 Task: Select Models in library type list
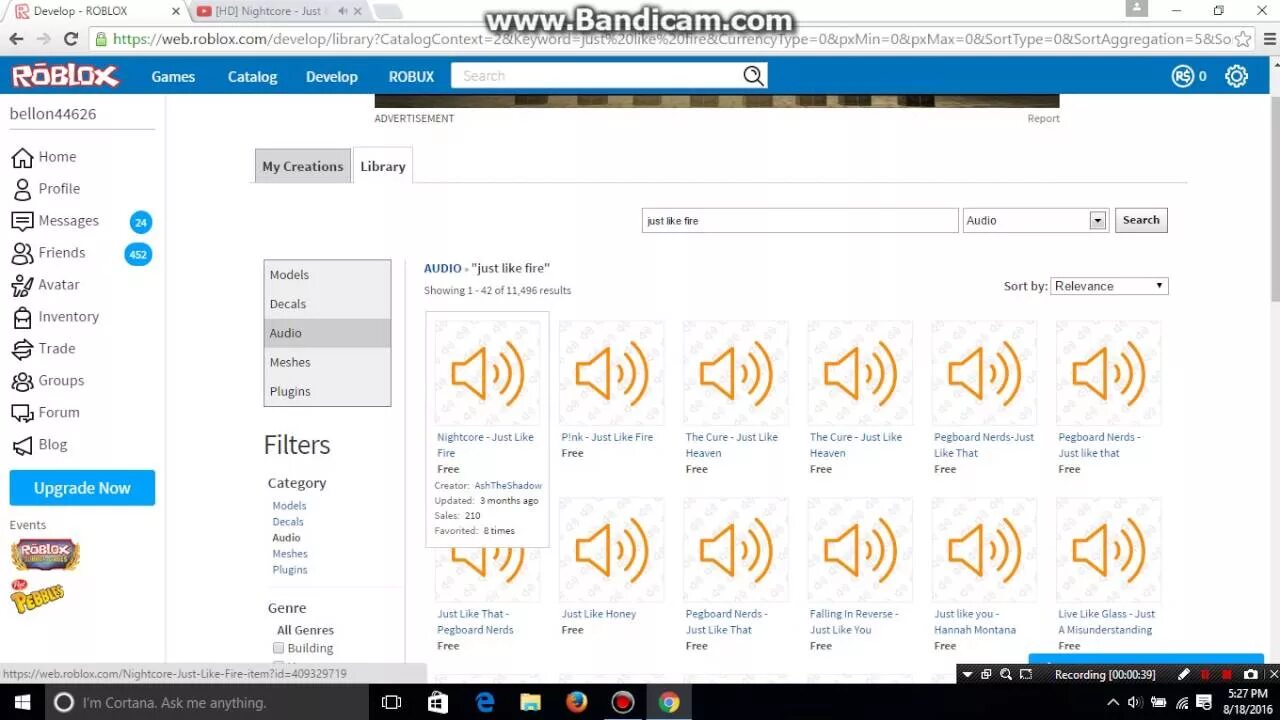pyautogui.click(x=327, y=275)
